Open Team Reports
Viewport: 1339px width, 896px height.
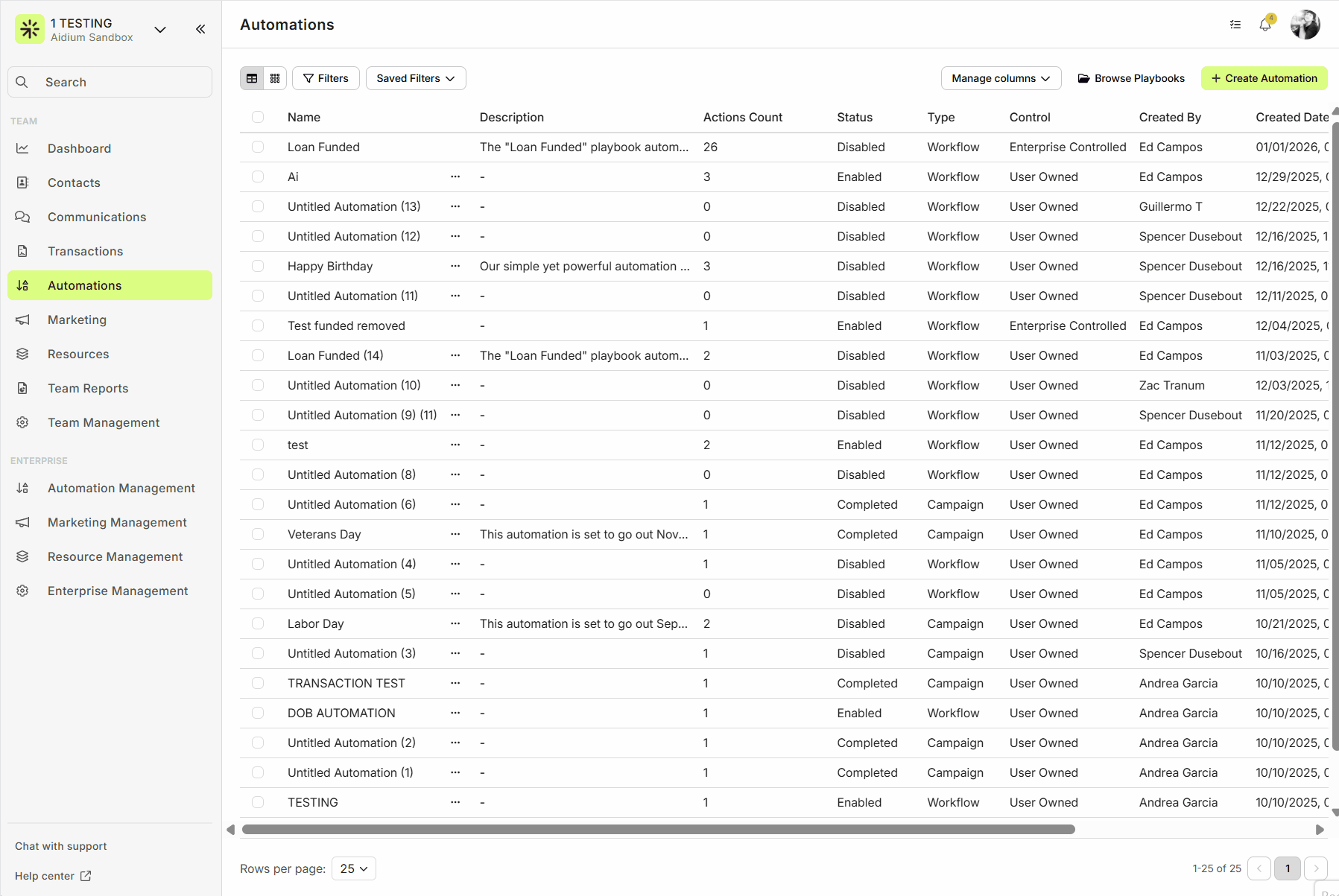pos(88,388)
